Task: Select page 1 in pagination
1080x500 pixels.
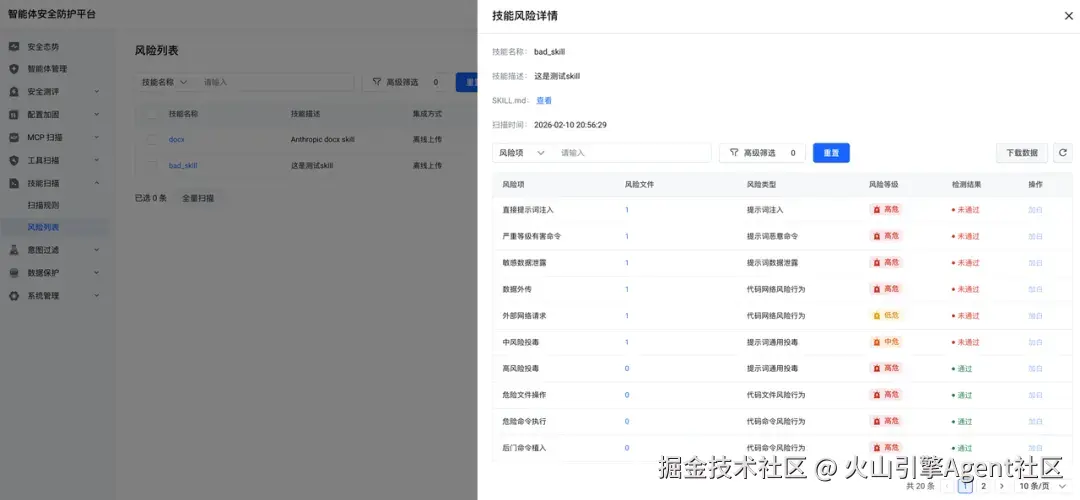Action: pos(965,486)
